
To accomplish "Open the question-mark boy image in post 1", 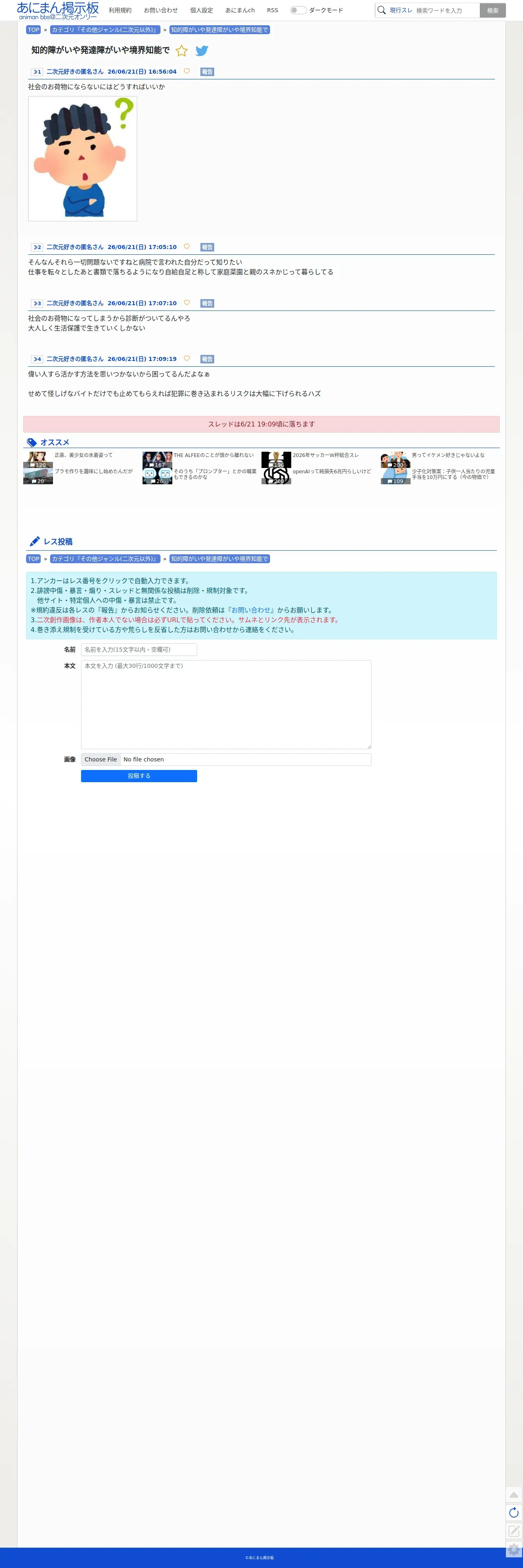I will [x=82, y=159].
